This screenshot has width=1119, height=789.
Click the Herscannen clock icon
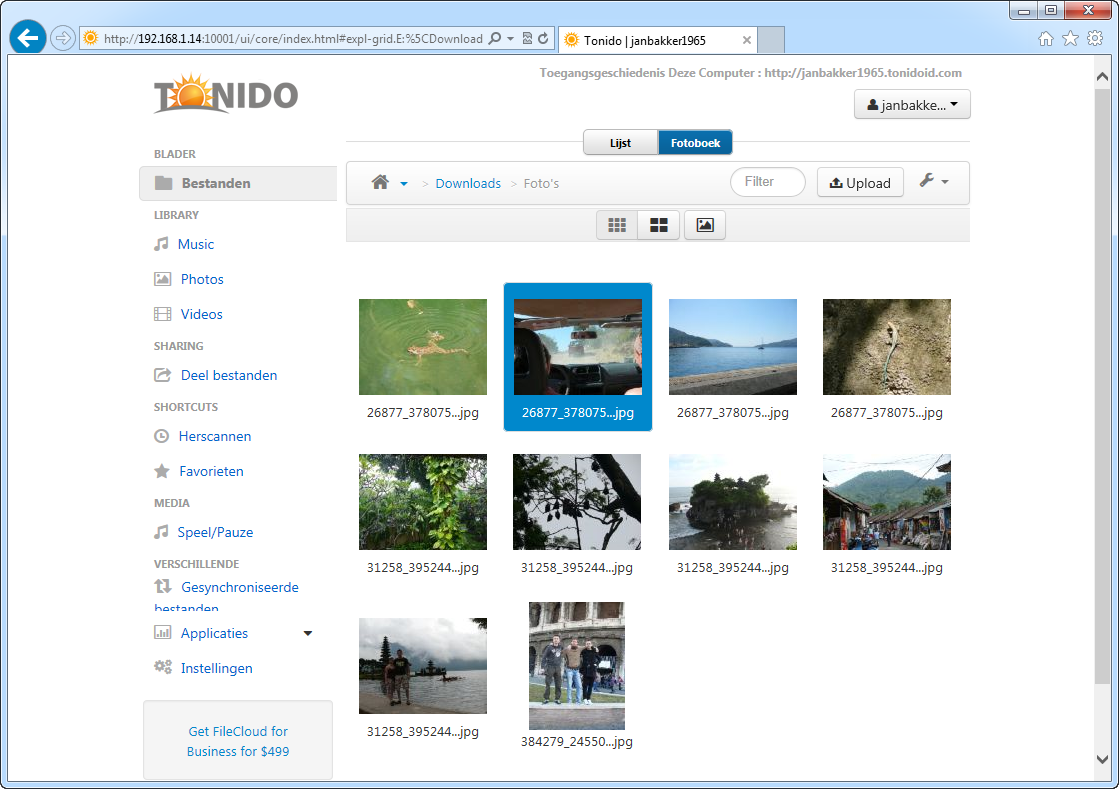coord(162,436)
